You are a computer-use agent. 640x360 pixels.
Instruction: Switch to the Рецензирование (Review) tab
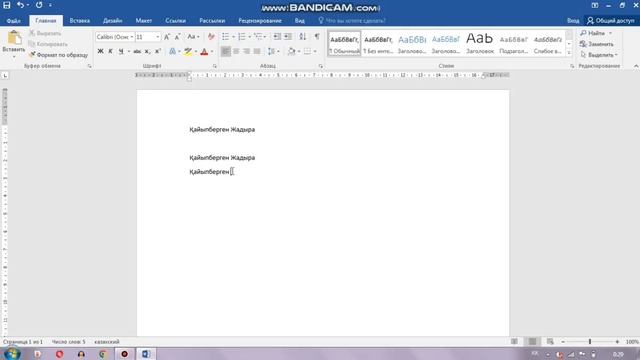pos(260,21)
